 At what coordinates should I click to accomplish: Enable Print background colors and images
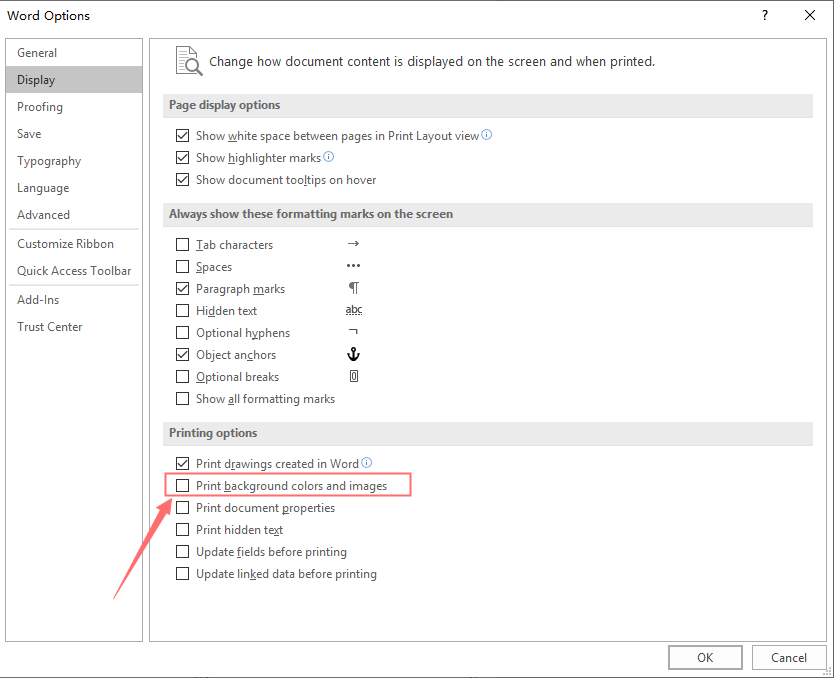(x=182, y=486)
